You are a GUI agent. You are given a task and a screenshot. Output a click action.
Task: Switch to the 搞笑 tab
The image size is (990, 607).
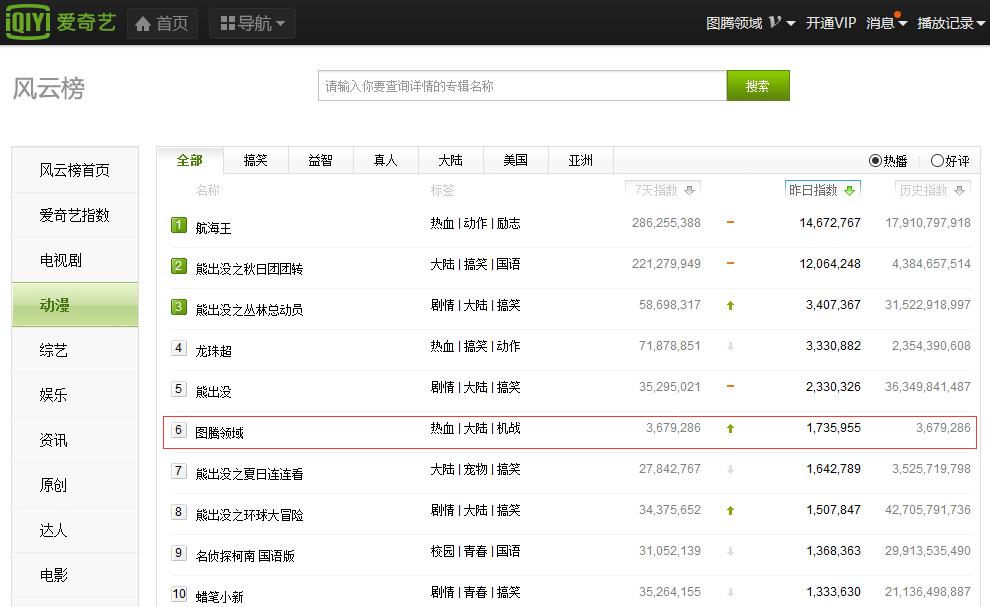click(256, 160)
